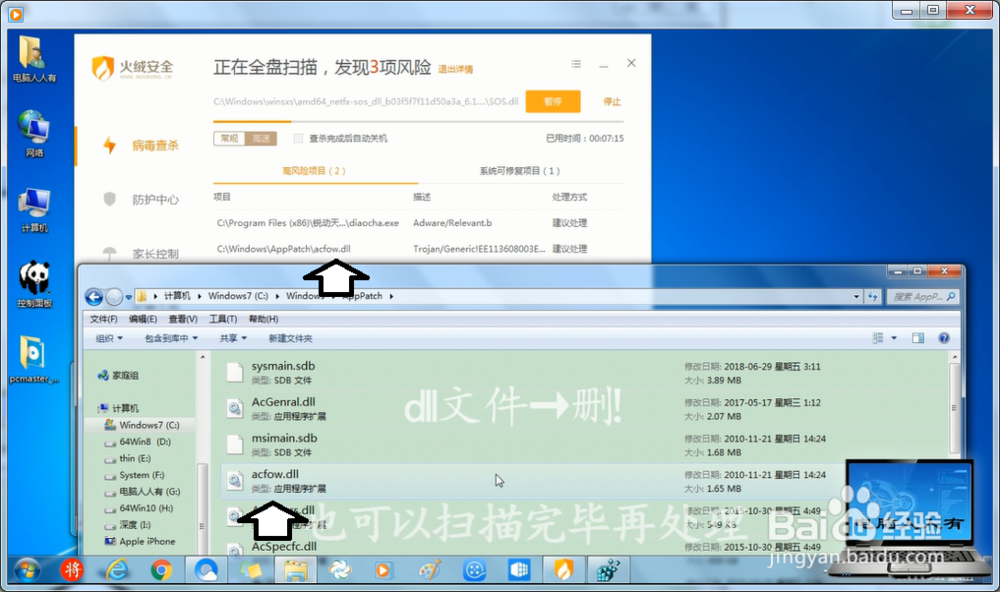Open the pcmaster desktop icon
Screen dimensions: 1000x592
click(x=34, y=359)
